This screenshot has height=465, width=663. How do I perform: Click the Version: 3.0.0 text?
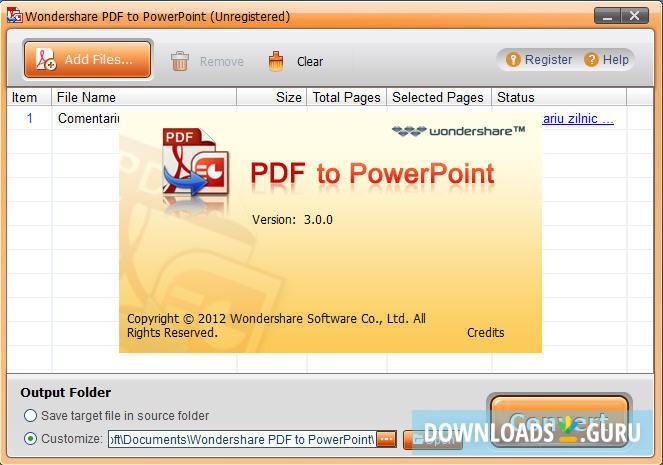tap(292, 220)
